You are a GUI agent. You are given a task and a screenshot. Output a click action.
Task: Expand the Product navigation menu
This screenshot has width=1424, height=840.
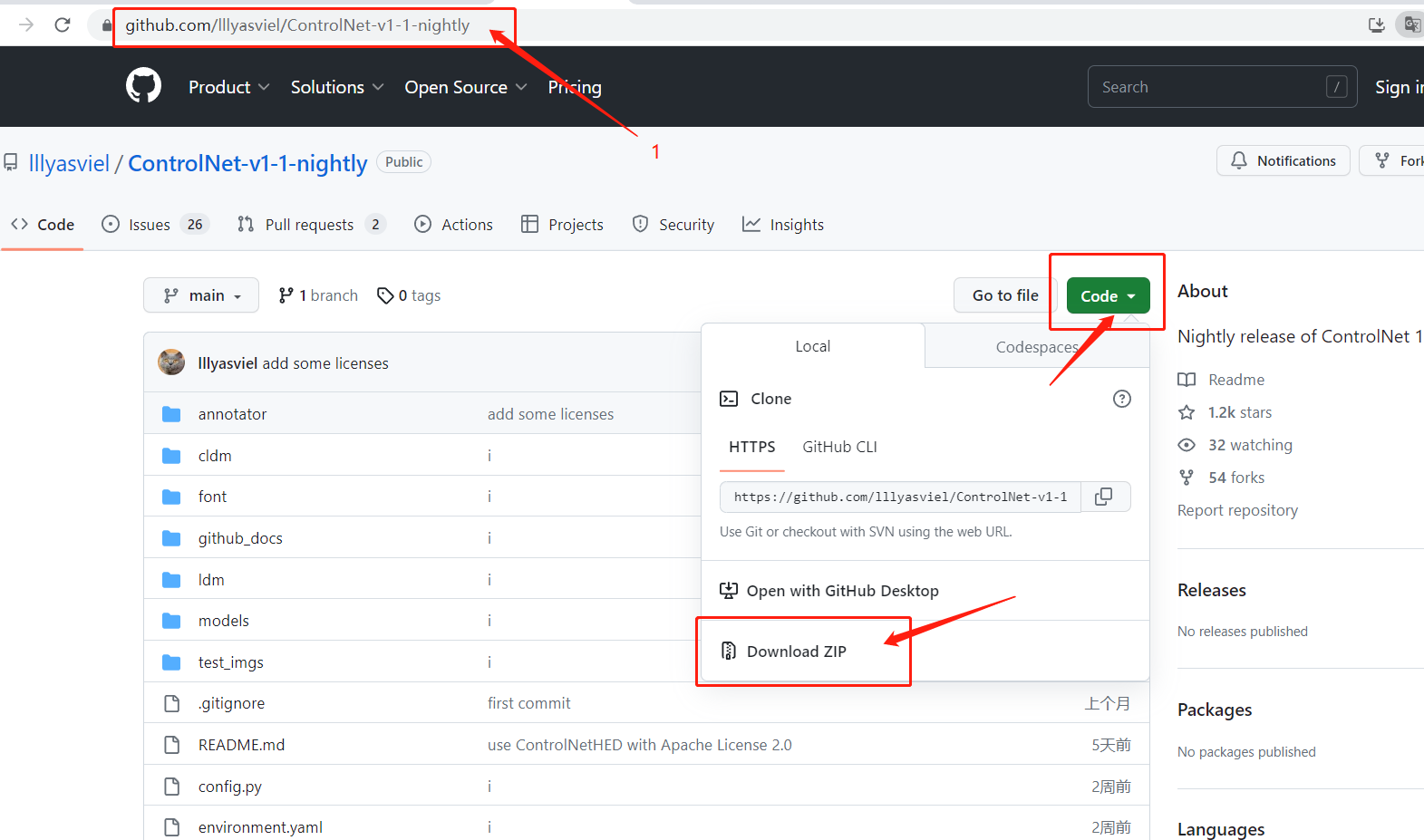[228, 87]
